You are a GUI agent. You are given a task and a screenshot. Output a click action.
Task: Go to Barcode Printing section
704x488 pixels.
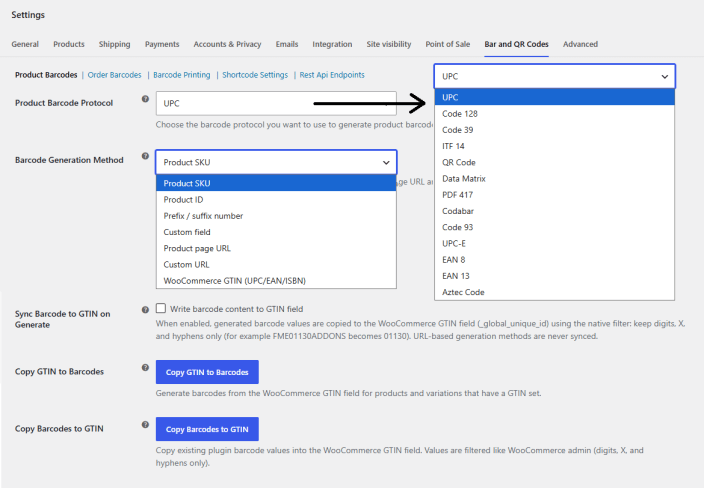point(182,75)
